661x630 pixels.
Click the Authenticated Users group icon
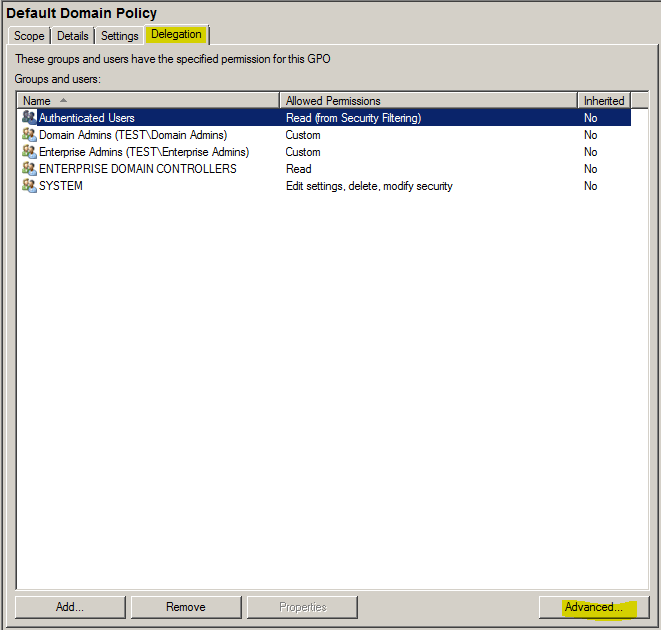29,117
